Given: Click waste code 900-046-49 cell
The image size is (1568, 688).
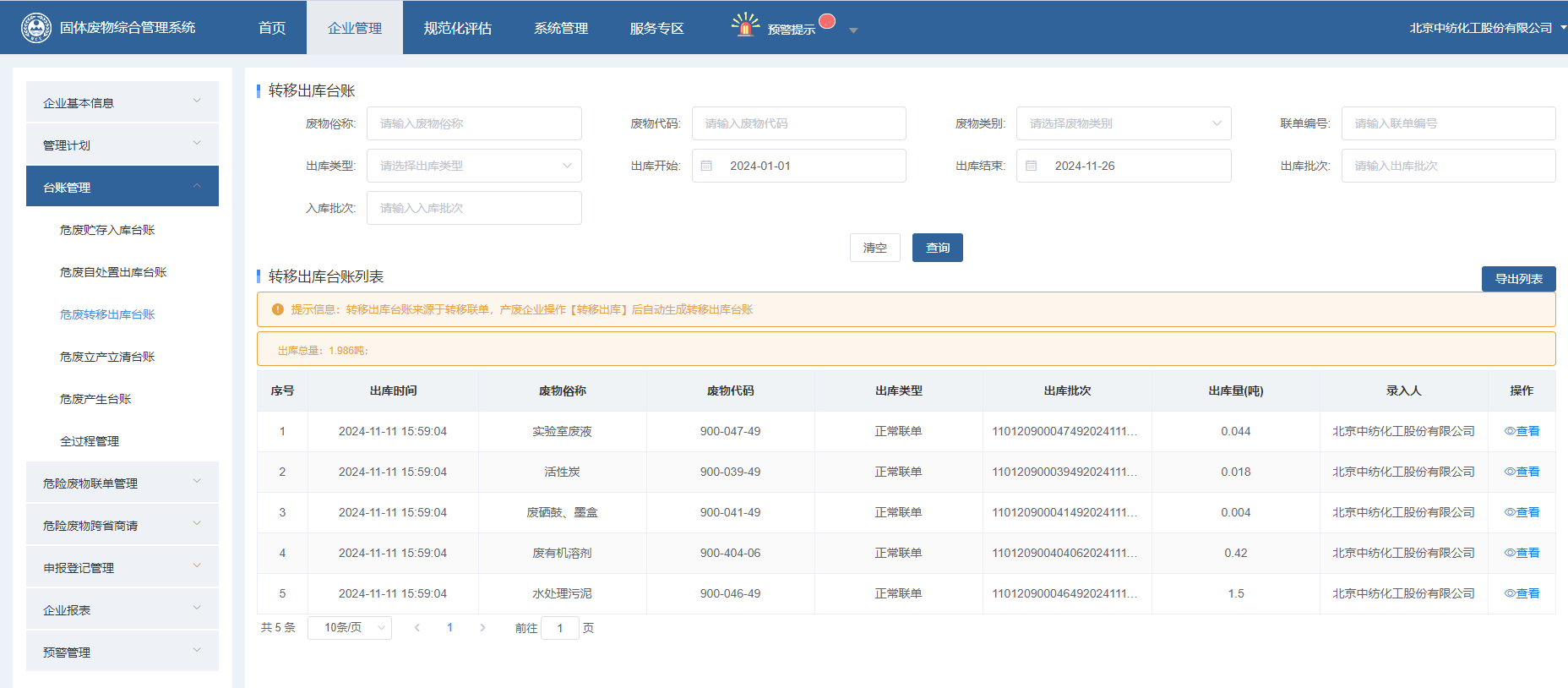Looking at the screenshot, I should [x=730, y=593].
